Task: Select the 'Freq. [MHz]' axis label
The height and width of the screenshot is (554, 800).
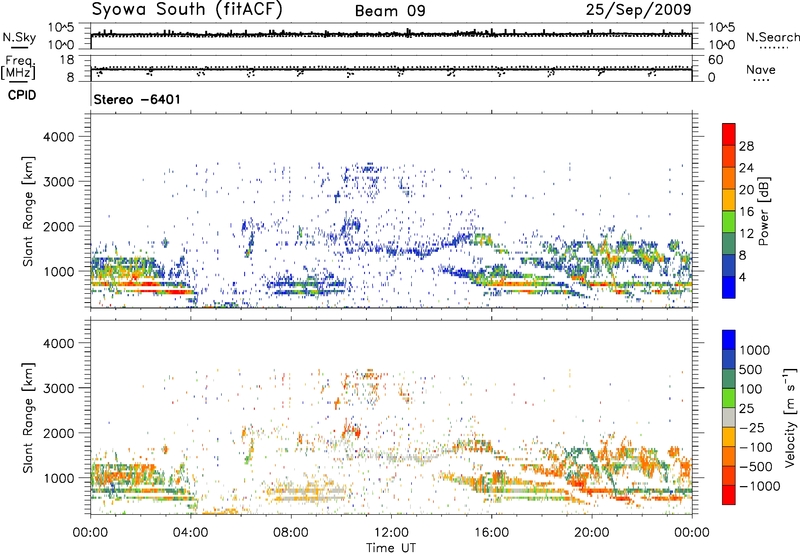Action: pos(18,67)
